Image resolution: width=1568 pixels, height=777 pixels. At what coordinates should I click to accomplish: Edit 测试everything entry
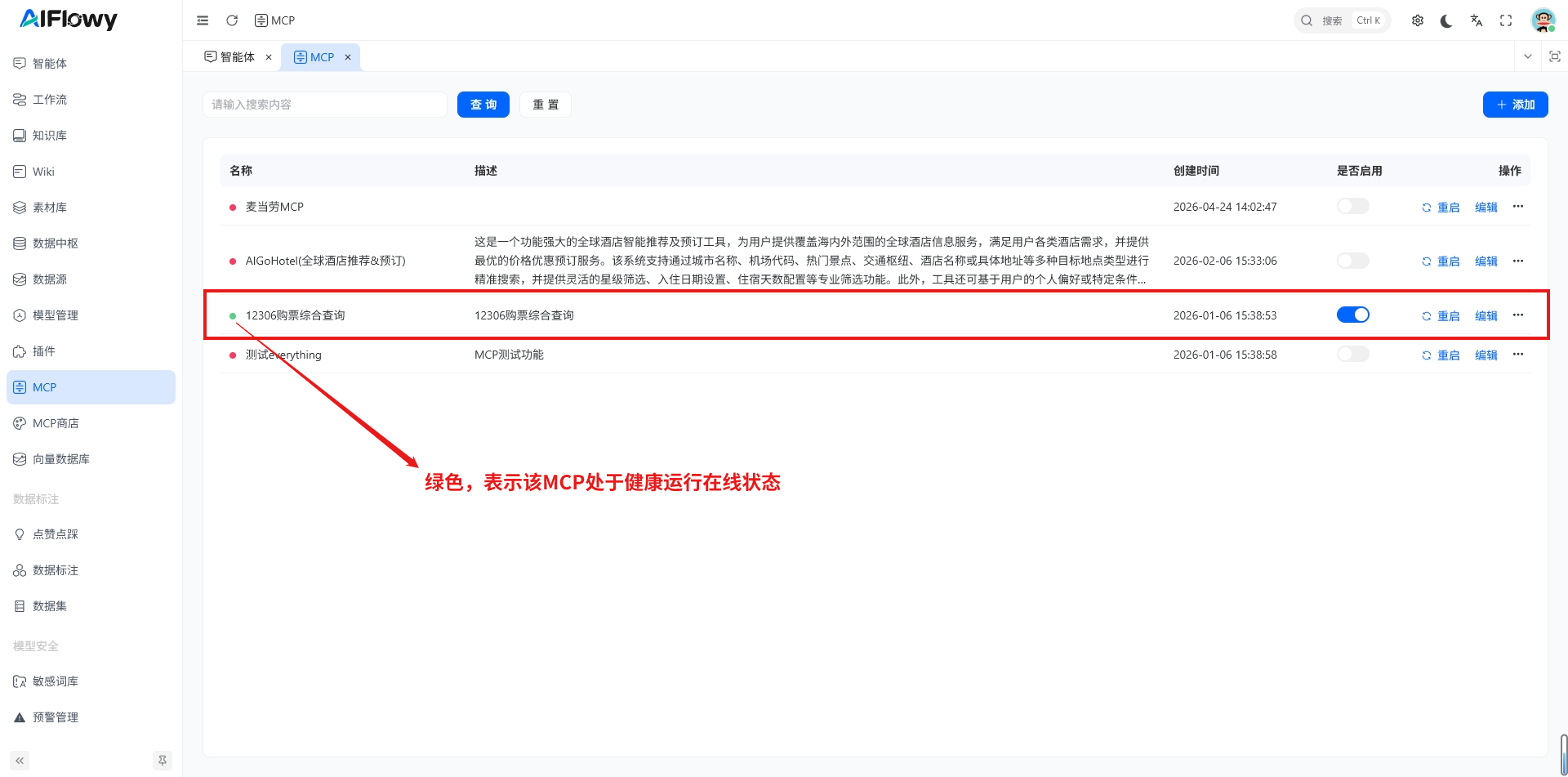click(1486, 355)
